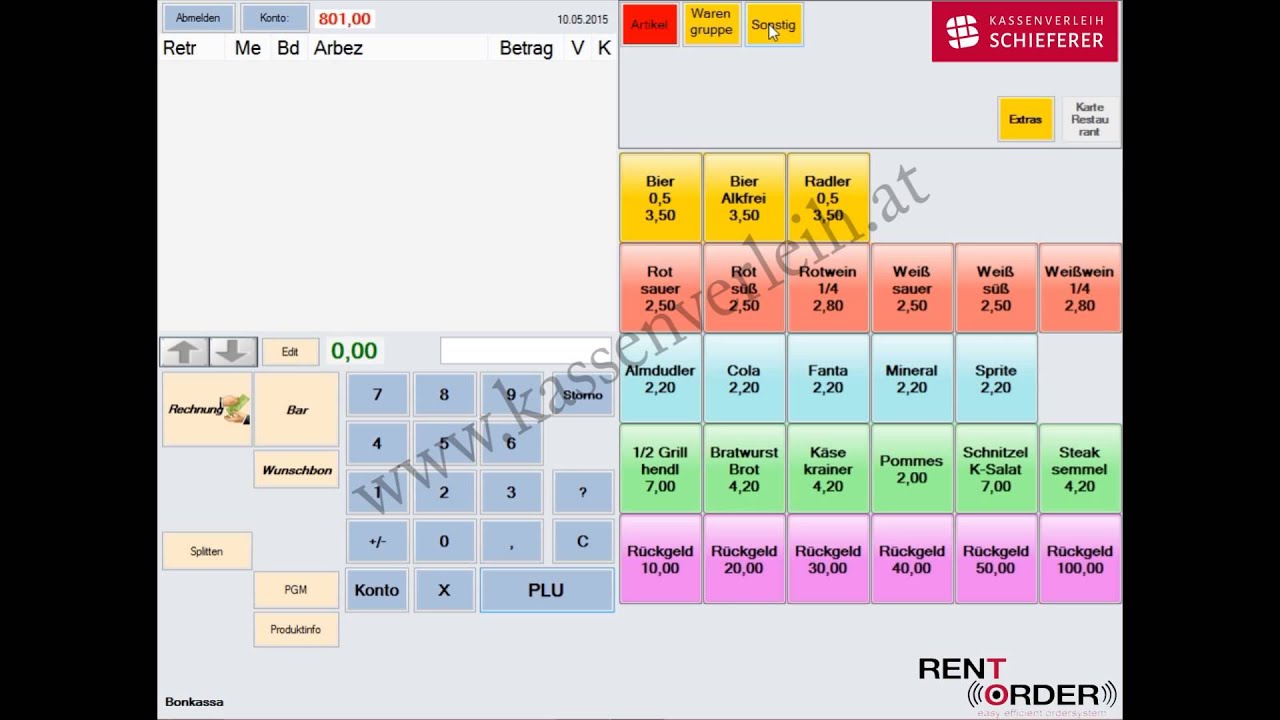The image size is (1280, 720).
Task: Tap keypad digit 0
Action: [x=444, y=541]
